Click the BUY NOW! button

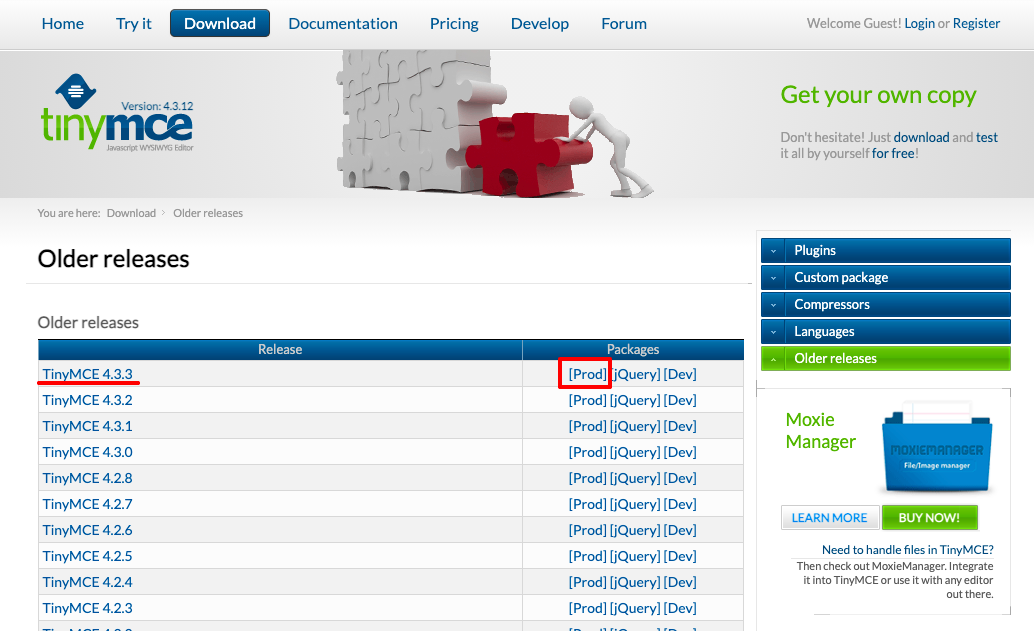coord(929,517)
